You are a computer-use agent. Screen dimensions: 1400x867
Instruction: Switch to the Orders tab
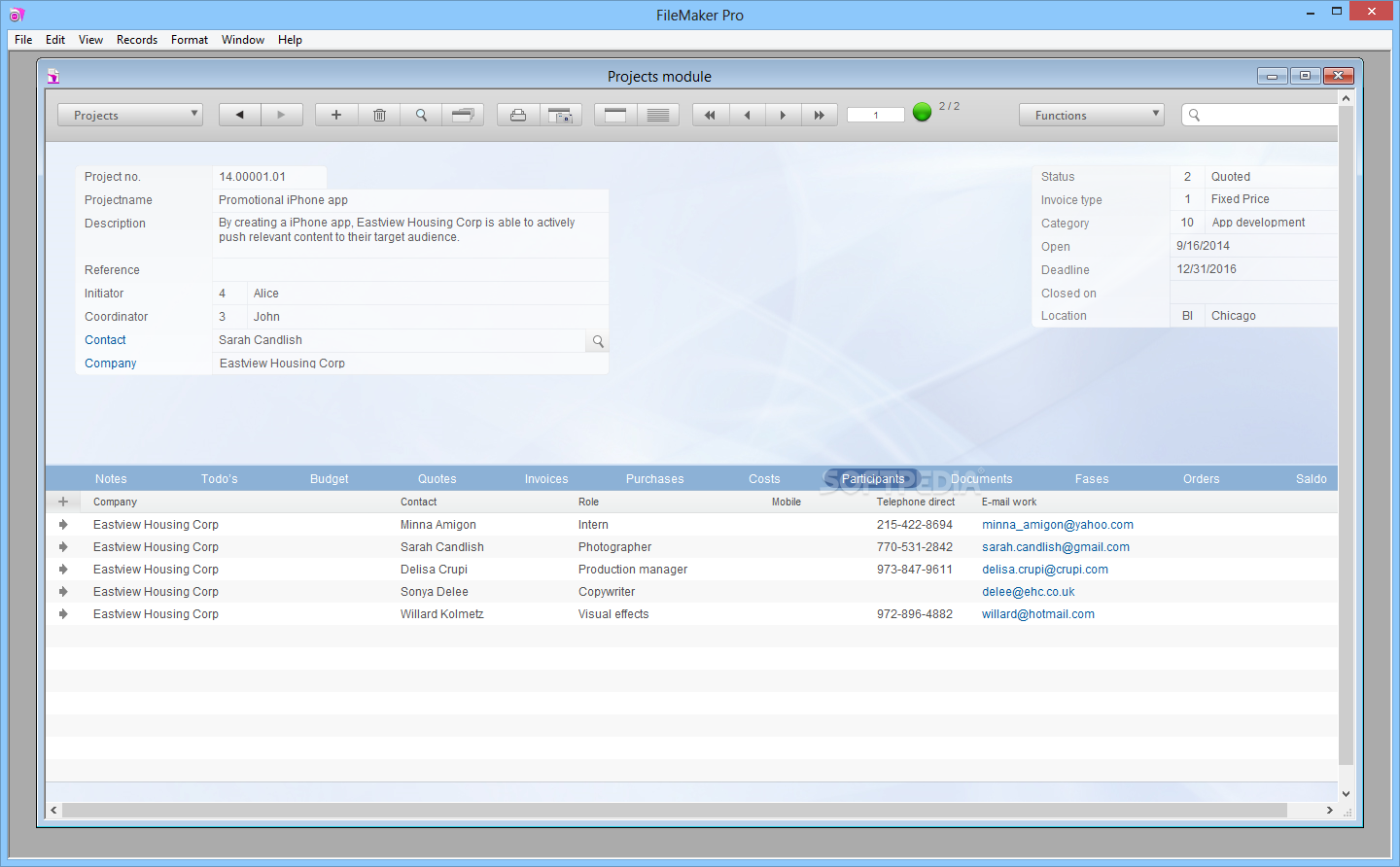click(1202, 479)
